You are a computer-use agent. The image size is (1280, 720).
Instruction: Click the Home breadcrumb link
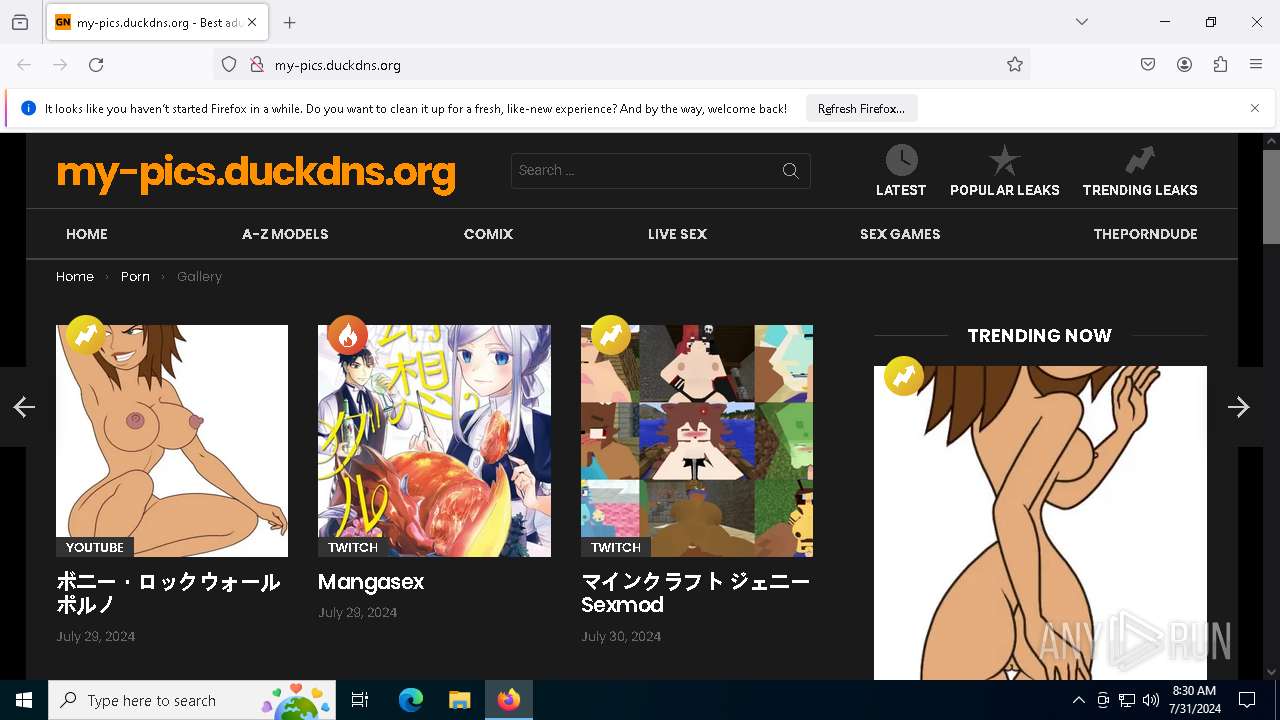coord(75,277)
